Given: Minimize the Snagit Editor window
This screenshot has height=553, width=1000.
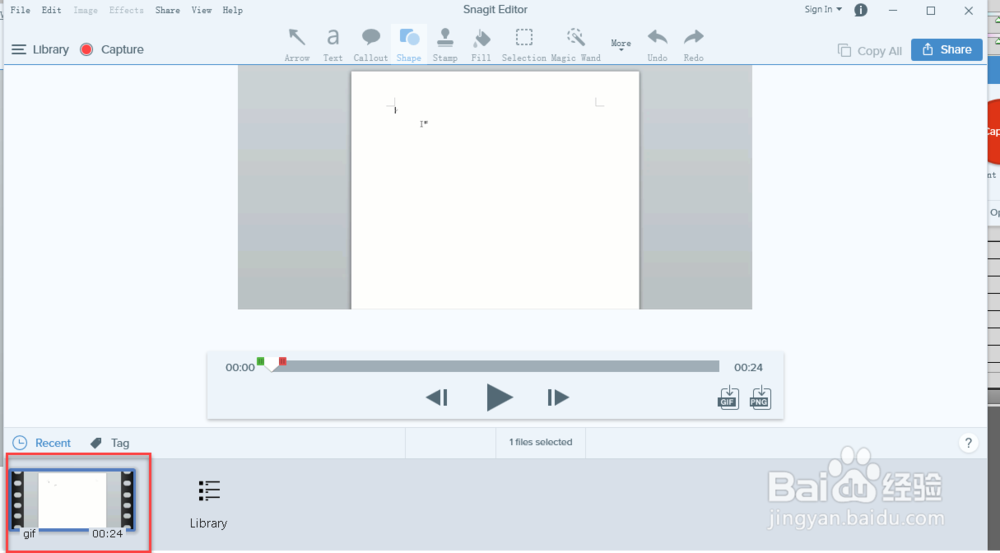Looking at the screenshot, I should point(893,10).
